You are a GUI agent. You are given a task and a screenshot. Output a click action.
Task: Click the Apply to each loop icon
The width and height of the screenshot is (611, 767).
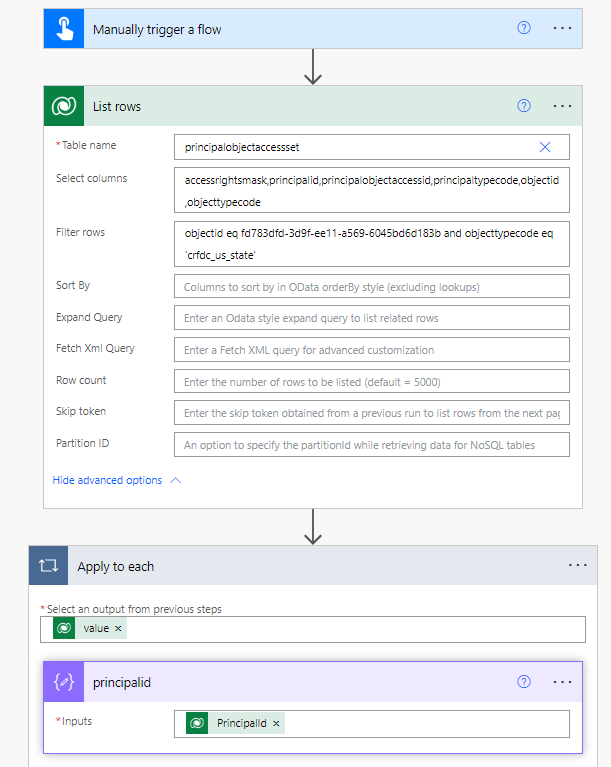click(48, 565)
